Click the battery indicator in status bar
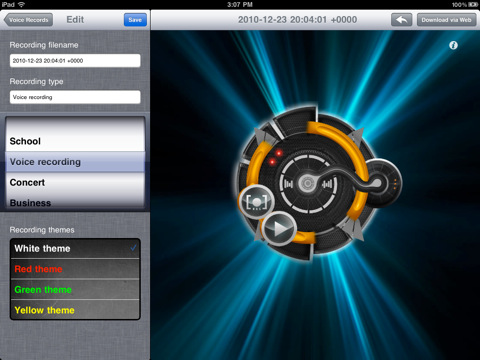 coord(473,5)
